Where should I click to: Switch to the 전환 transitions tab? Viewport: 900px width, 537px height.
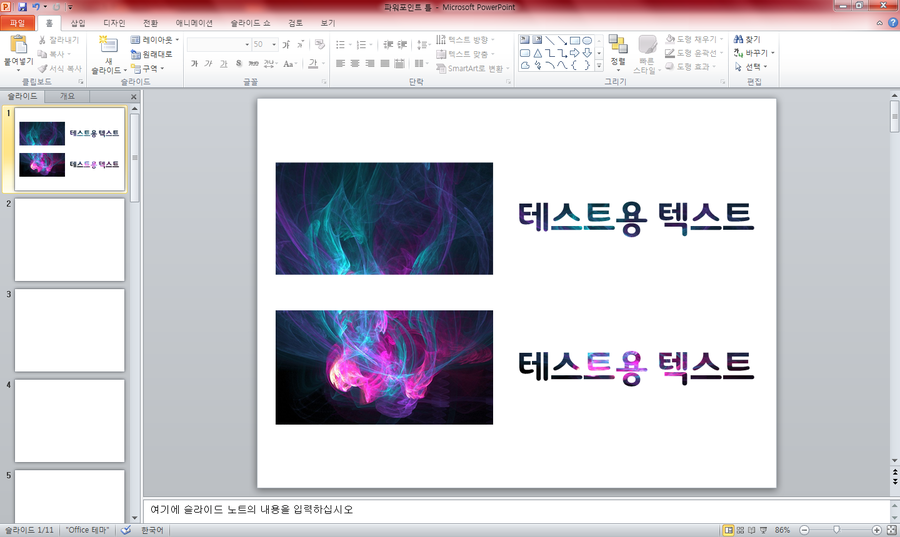(150, 23)
